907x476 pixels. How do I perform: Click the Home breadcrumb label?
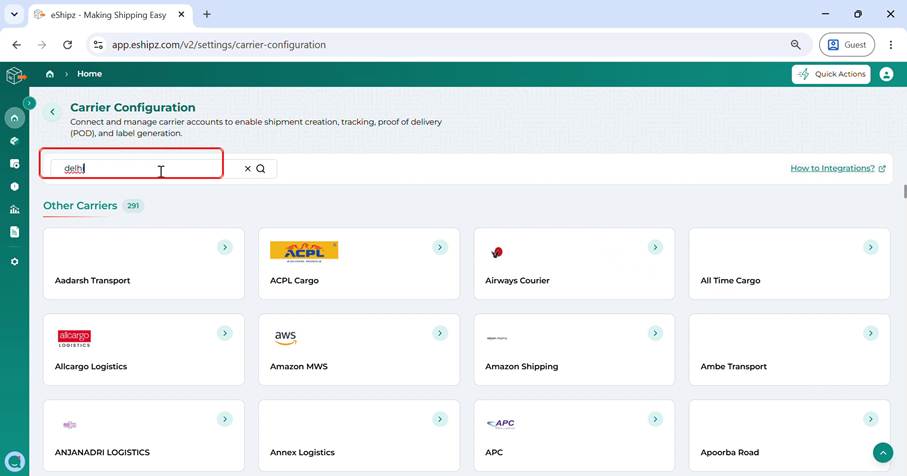[90, 74]
